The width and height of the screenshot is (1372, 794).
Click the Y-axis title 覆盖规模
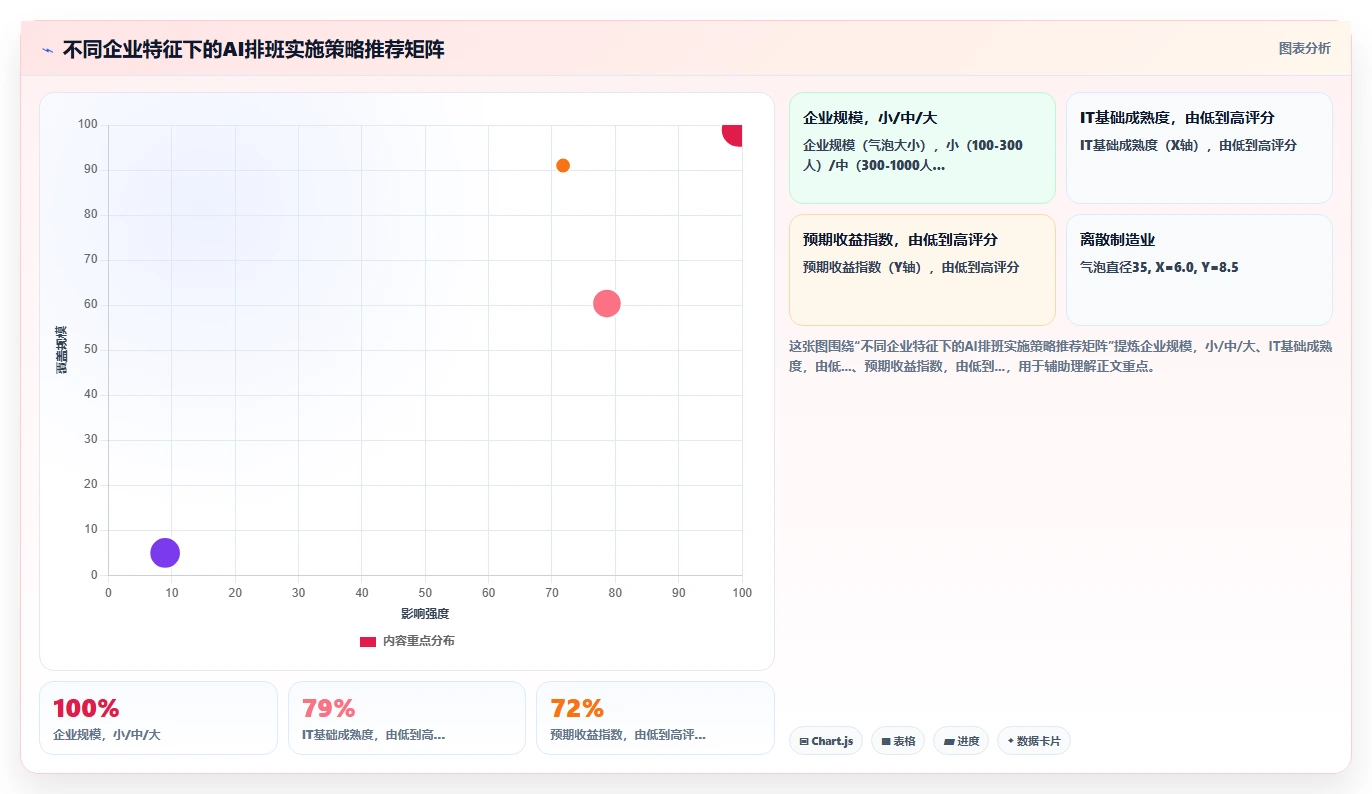[x=61, y=350]
